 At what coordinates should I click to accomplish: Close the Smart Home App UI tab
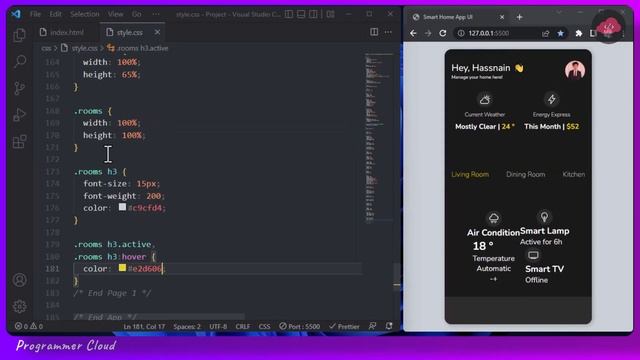pos(502,17)
